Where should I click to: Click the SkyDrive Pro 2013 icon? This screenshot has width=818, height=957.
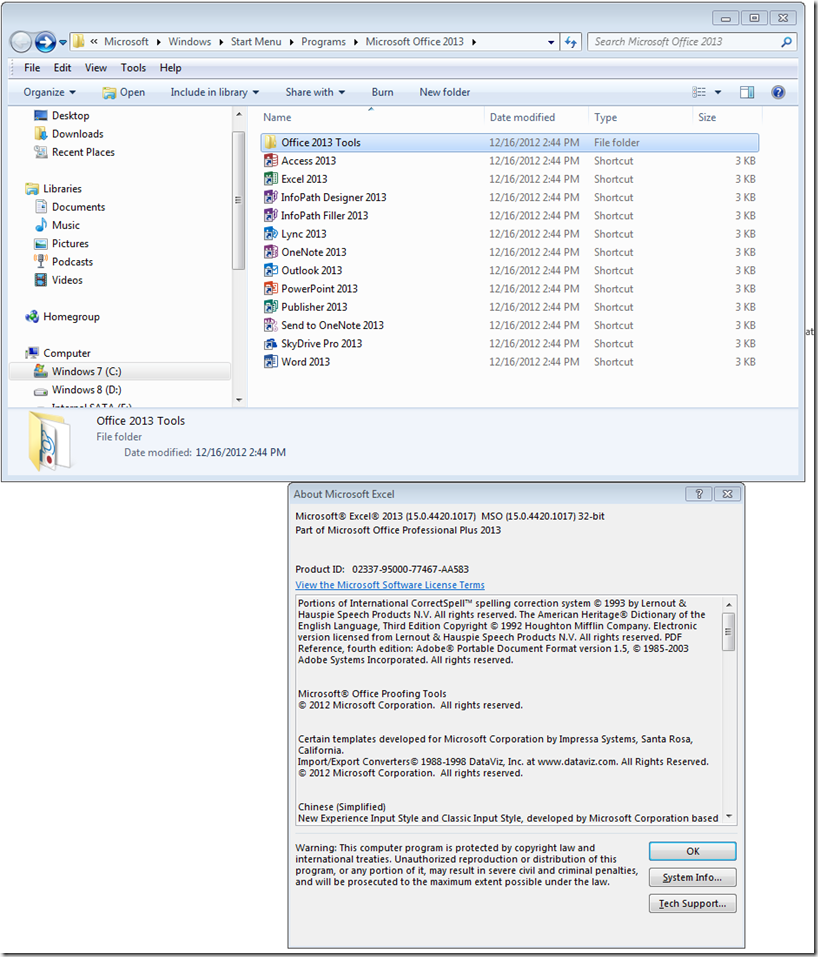[270, 344]
